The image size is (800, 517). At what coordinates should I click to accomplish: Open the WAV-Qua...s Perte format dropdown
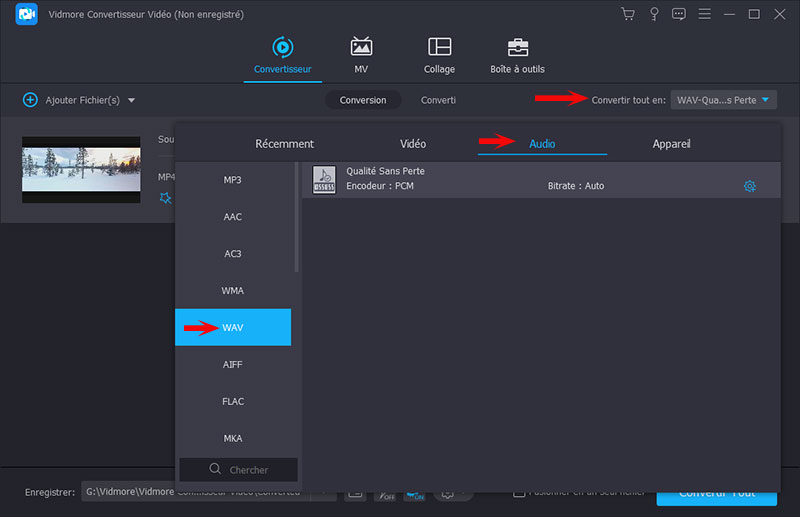click(723, 100)
